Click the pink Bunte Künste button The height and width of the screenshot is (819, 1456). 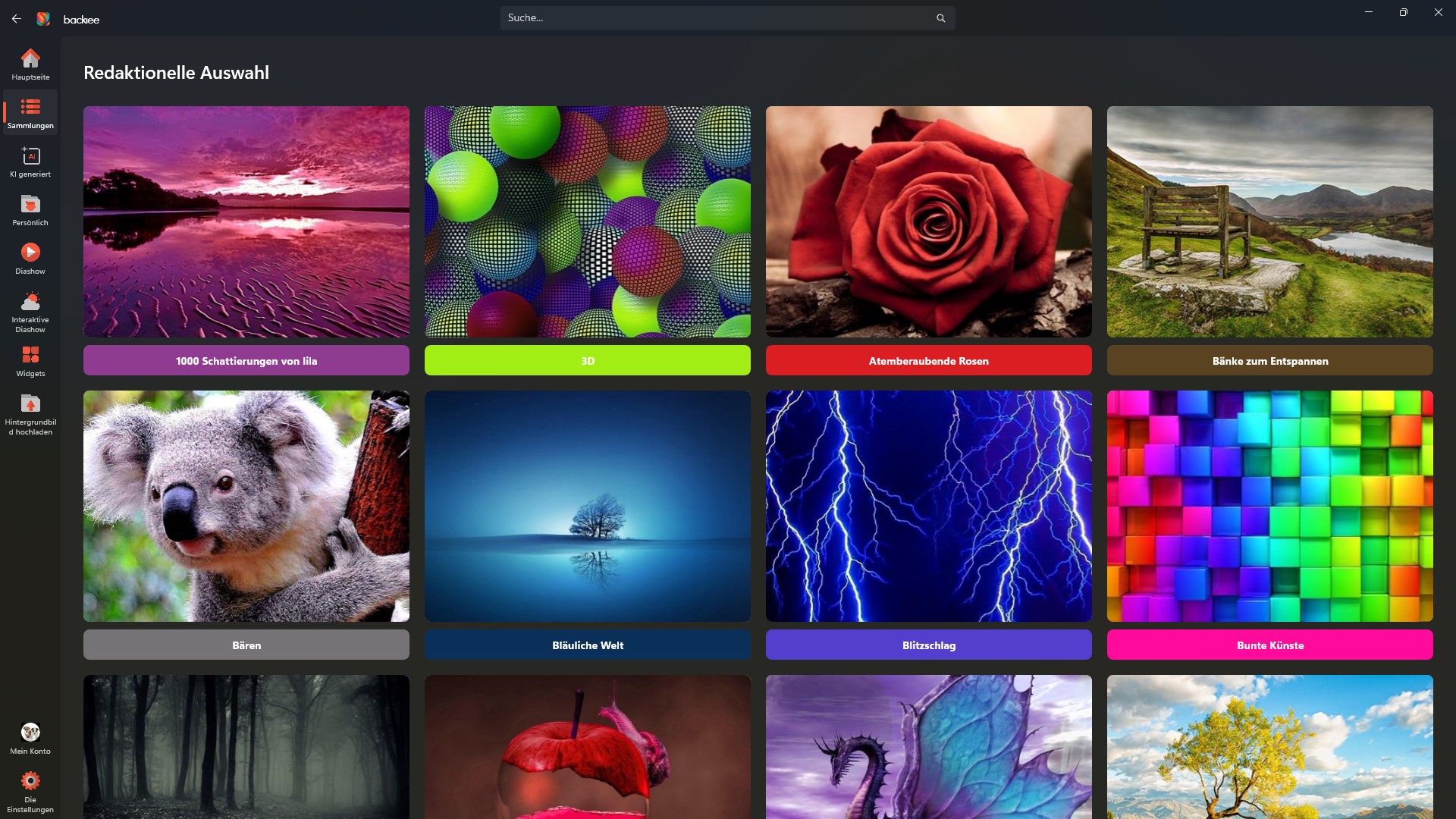[1270, 645]
